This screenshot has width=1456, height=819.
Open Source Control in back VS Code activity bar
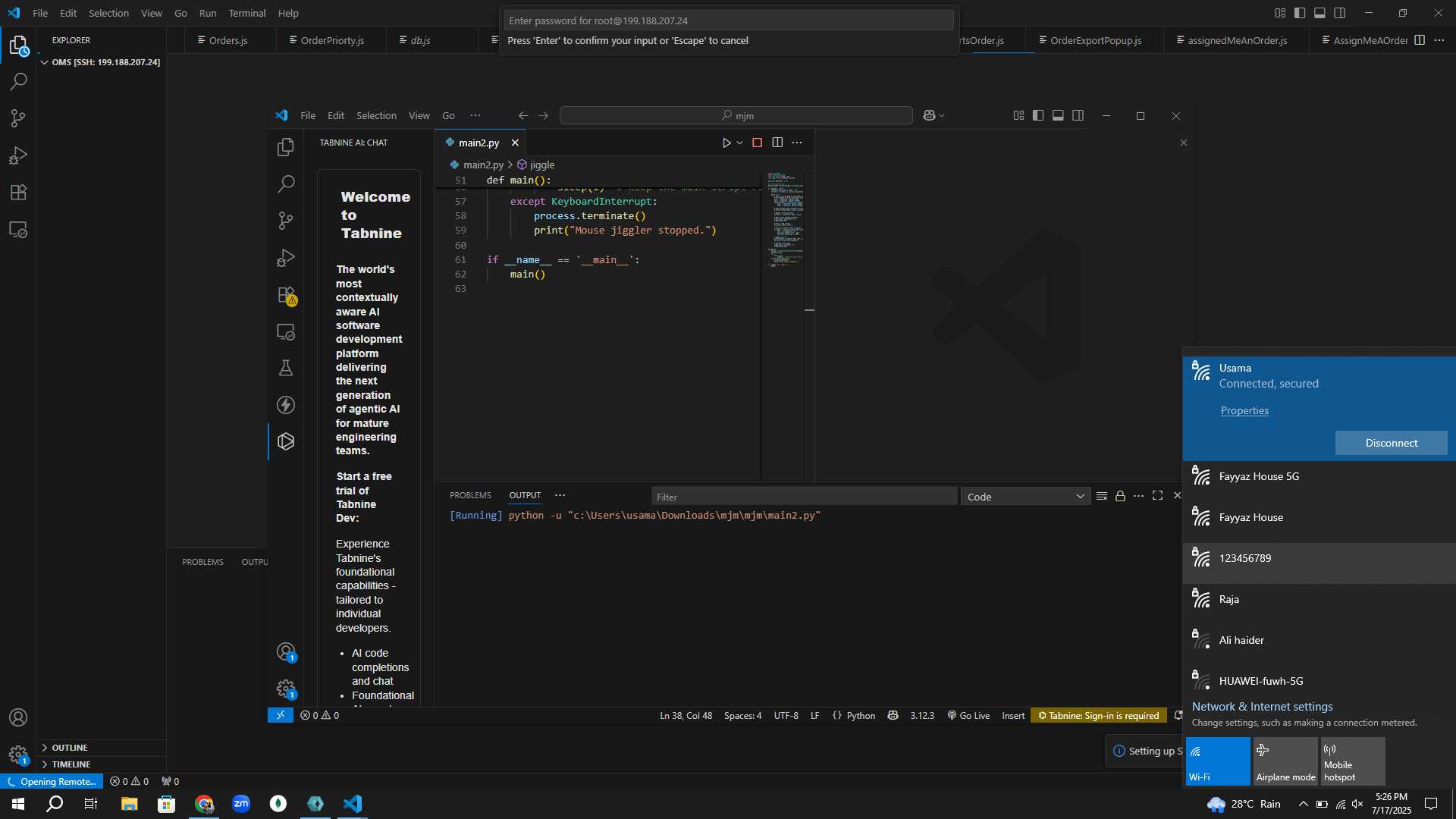click(18, 118)
